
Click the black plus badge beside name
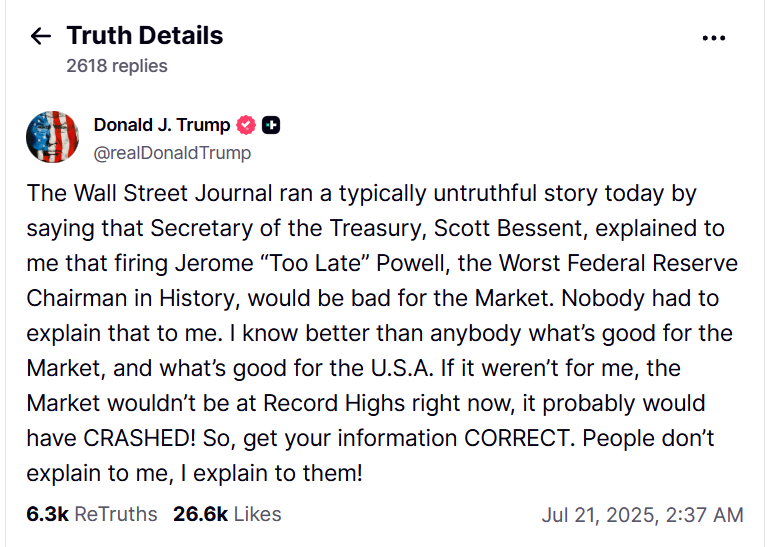pos(271,125)
